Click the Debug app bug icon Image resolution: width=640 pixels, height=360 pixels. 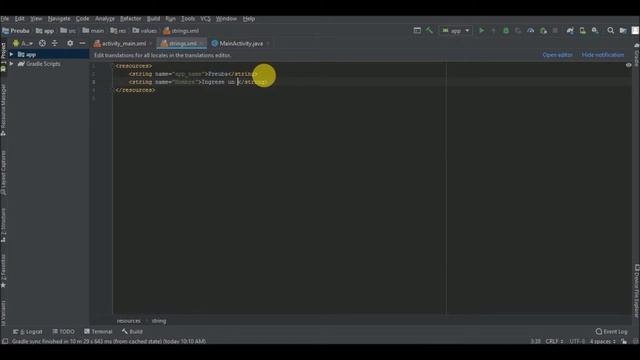point(506,30)
